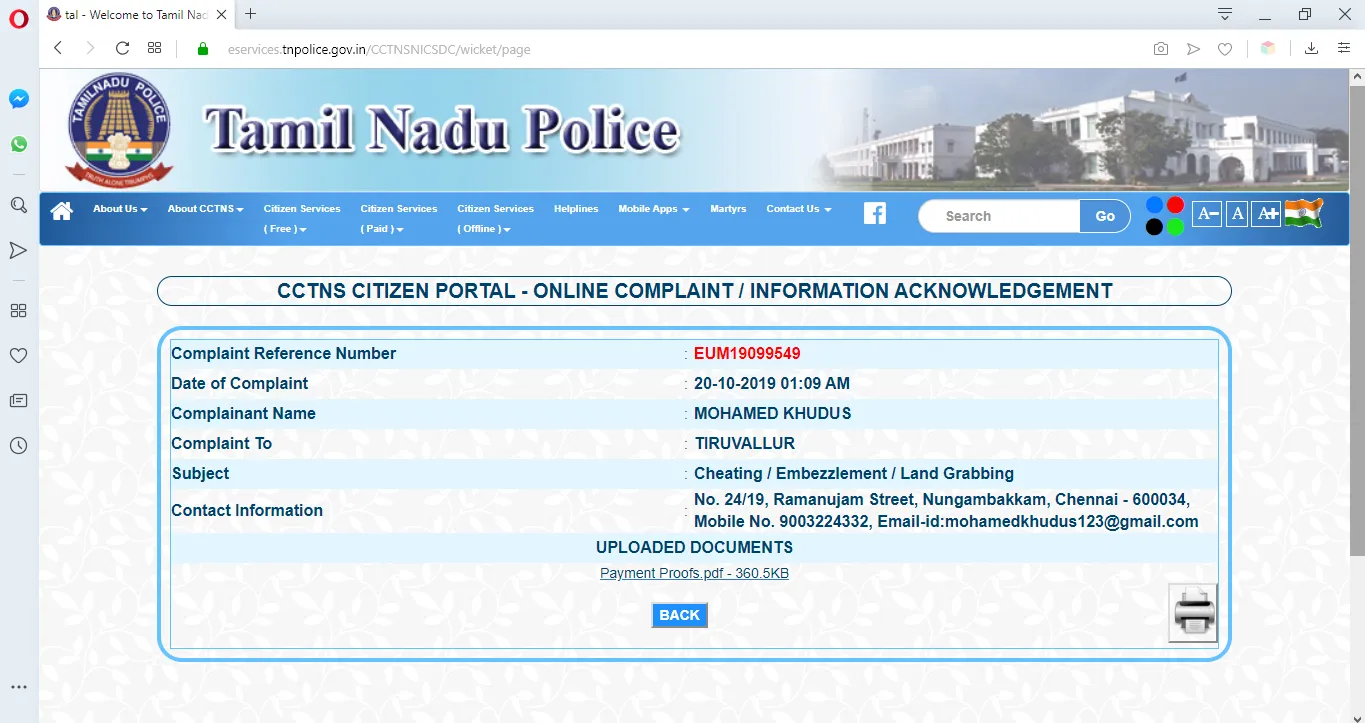Reload the current page
The image size is (1365, 723).
click(123, 48)
